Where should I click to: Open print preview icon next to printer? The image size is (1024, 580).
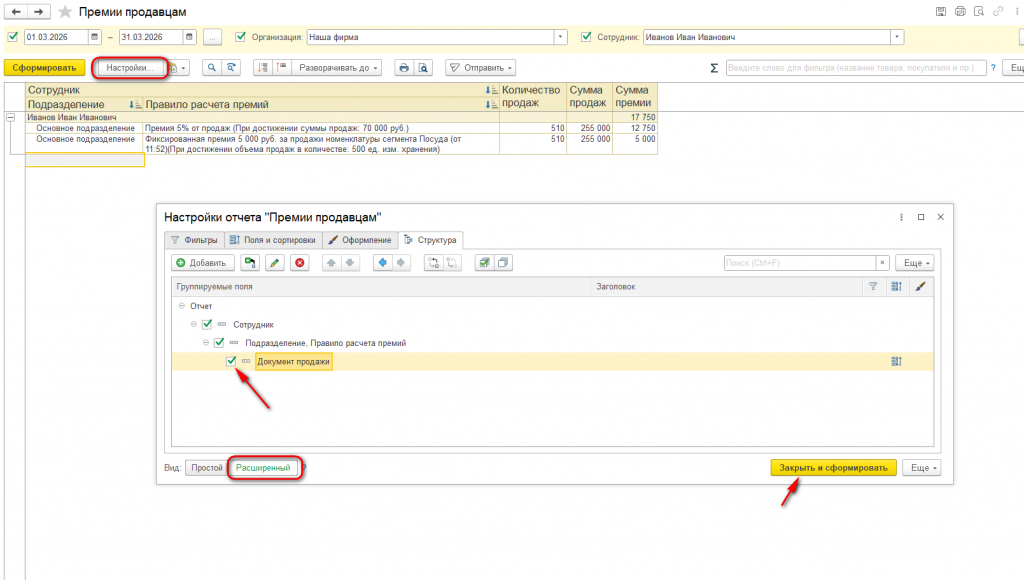pos(423,67)
